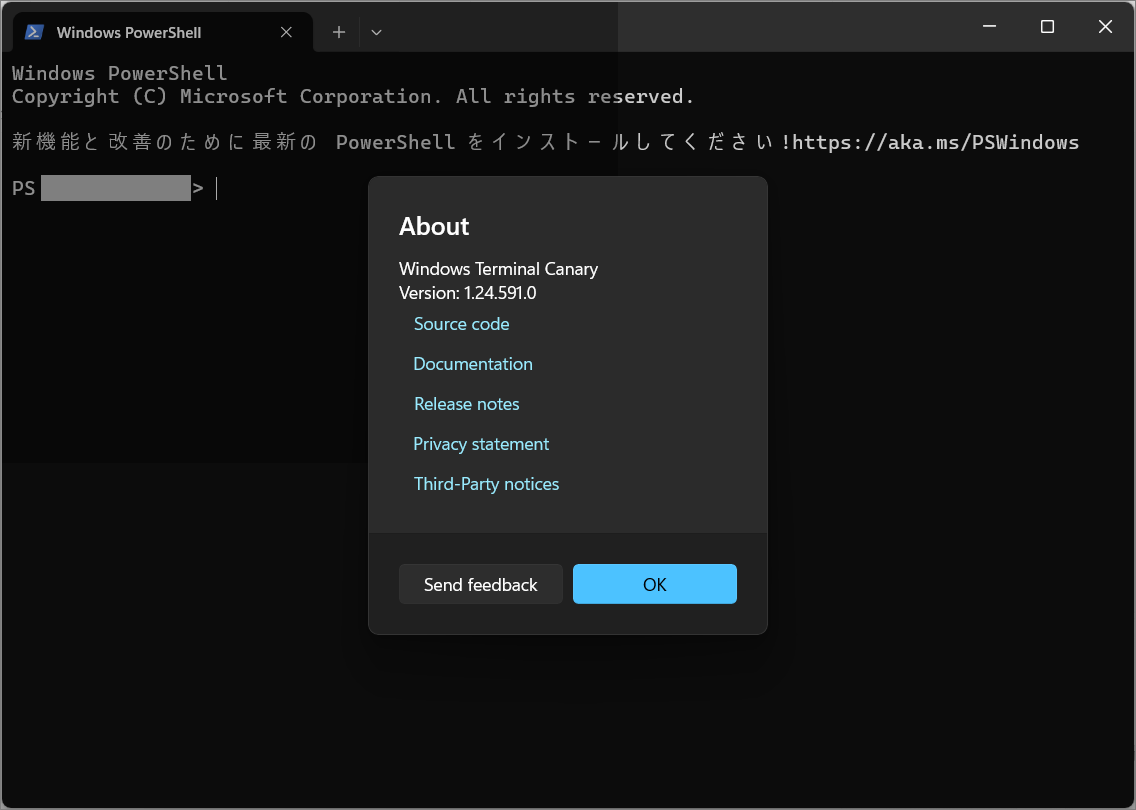
Task: Select the Windows PowerShell tab
Action: 163,32
